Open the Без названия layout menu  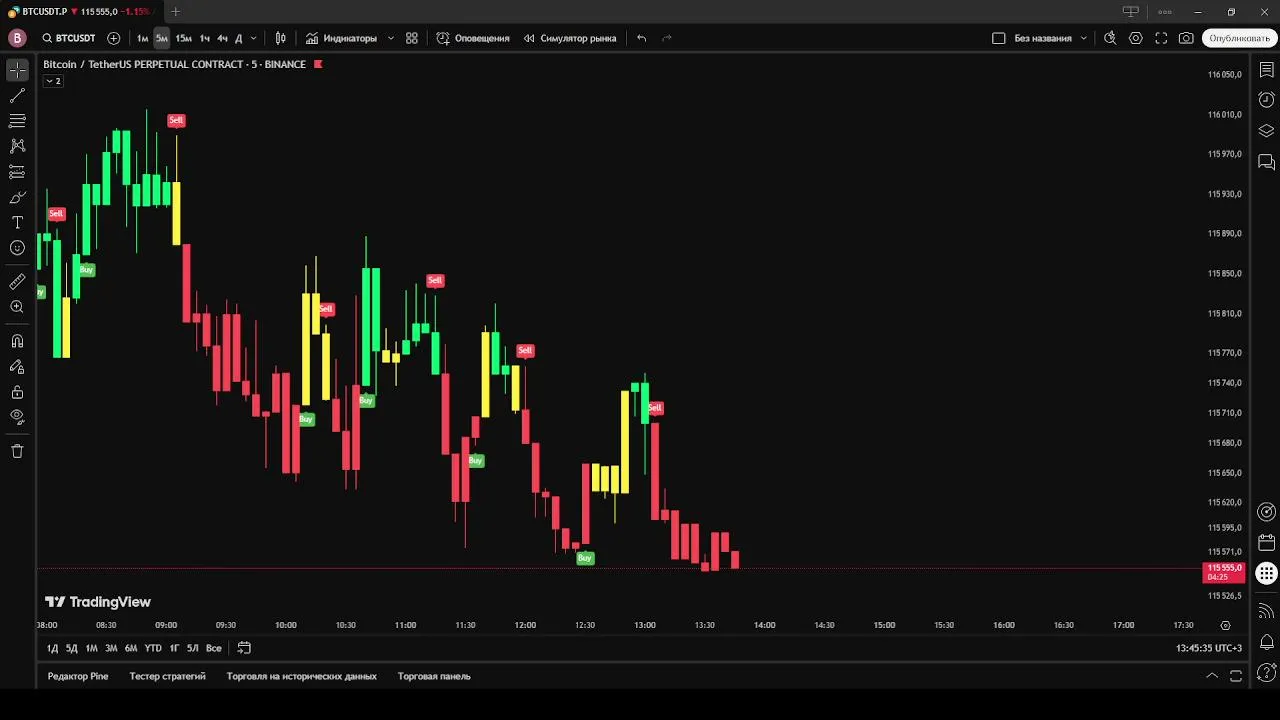[x=1049, y=38]
